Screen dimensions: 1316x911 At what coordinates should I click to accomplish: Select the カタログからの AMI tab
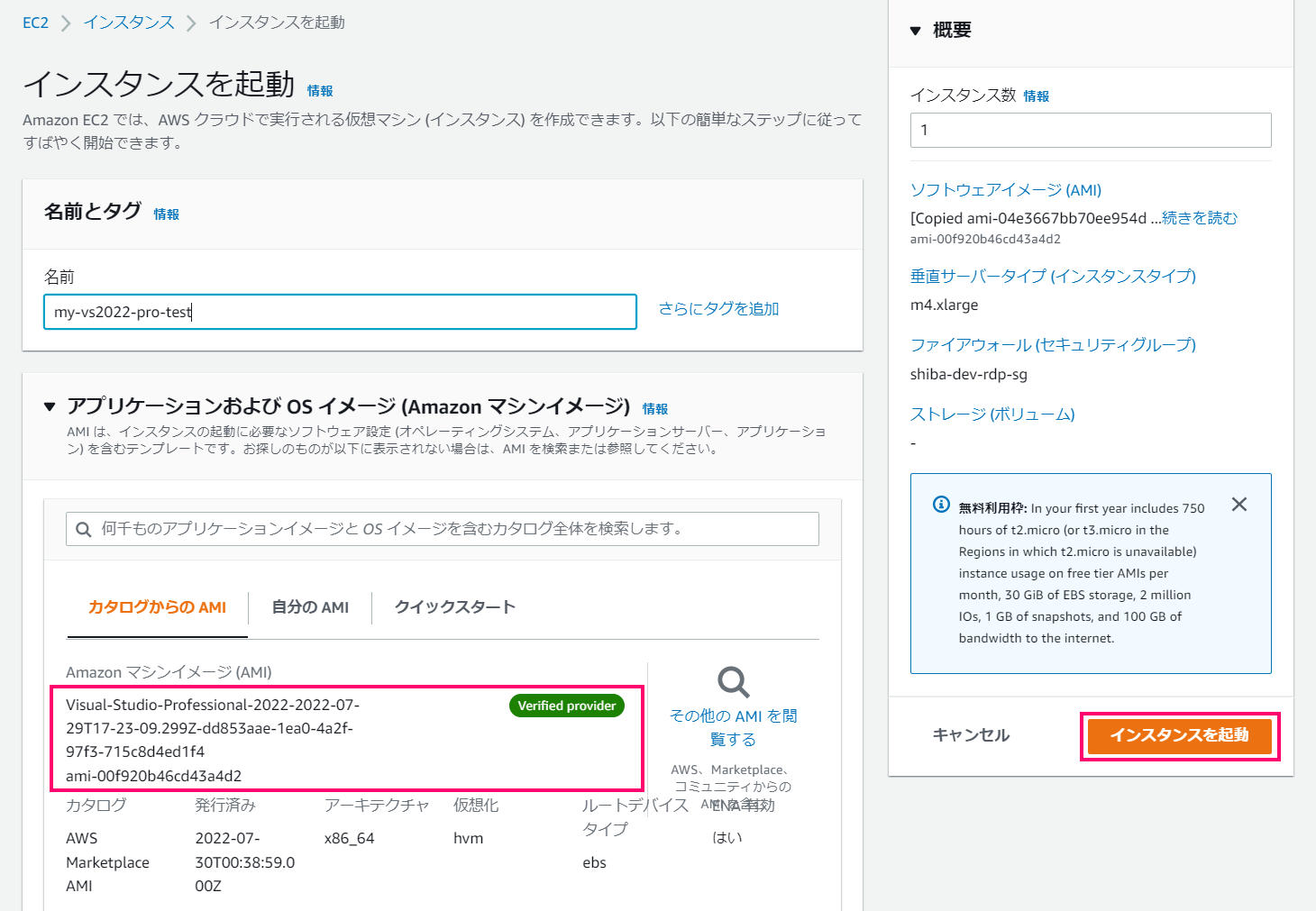pyautogui.click(x=157, y=607)
